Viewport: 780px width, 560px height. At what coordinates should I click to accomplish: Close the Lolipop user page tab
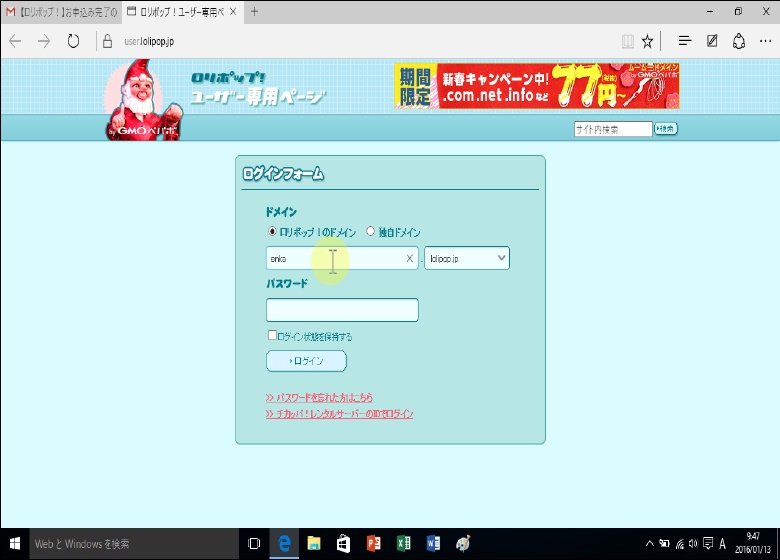(233, 12)
